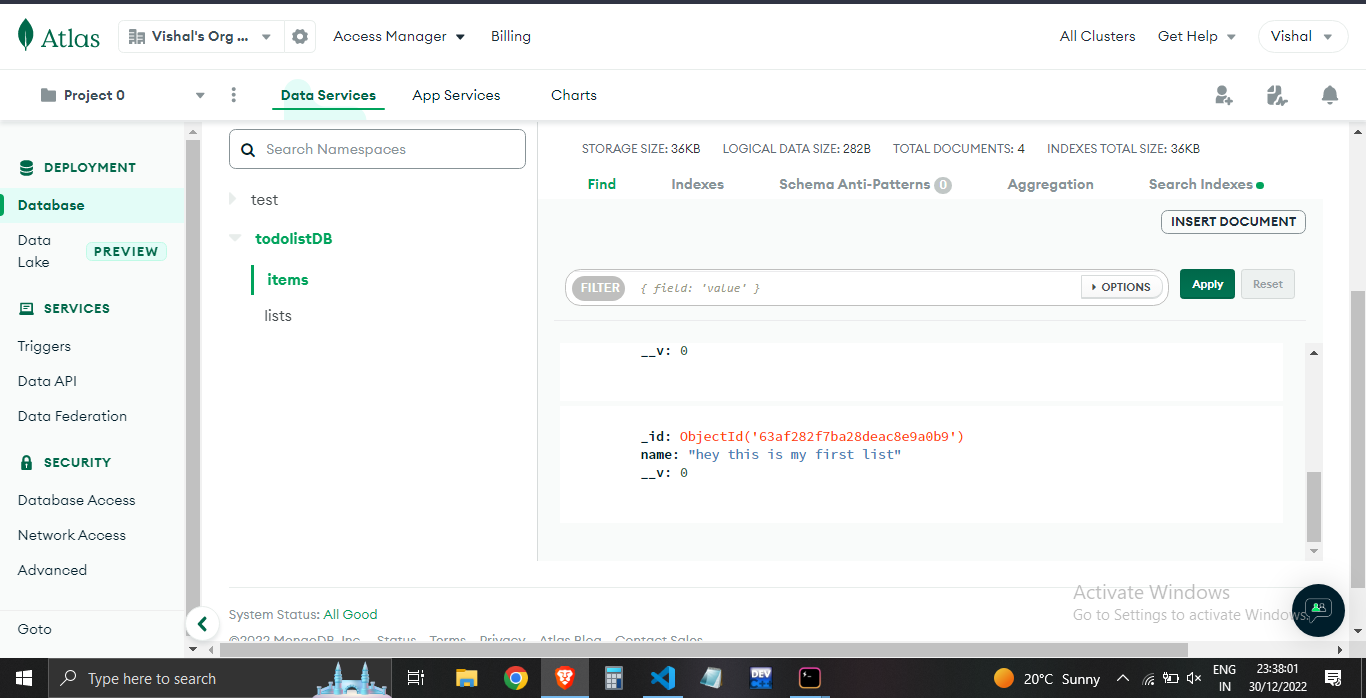This screenshot has width=1366, height=698.
Task: Open Database Access in the sidebar
Action: tap(76, 500)
